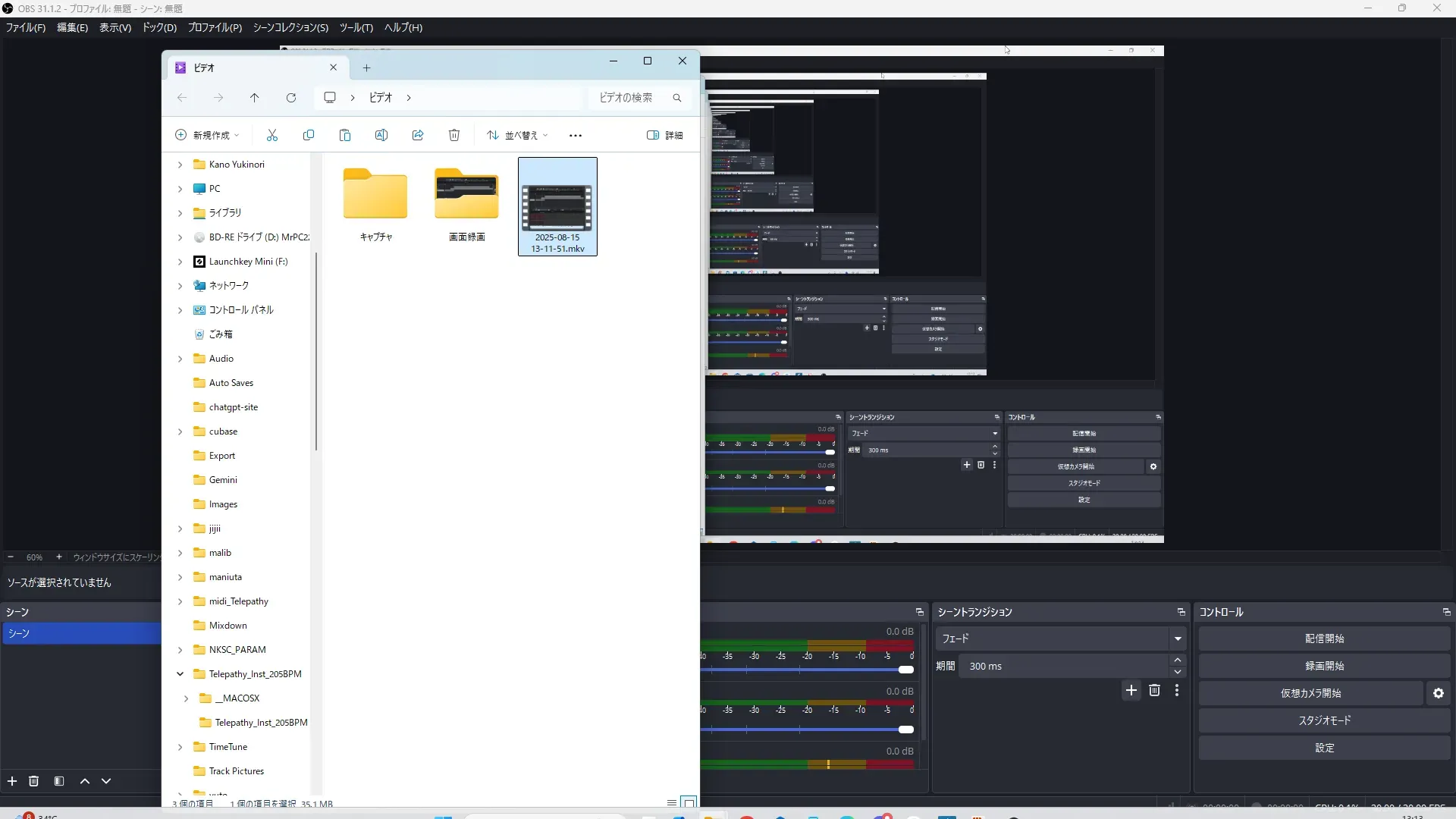Click the Share icon in Explorer toolbar

tap(418, 135)
